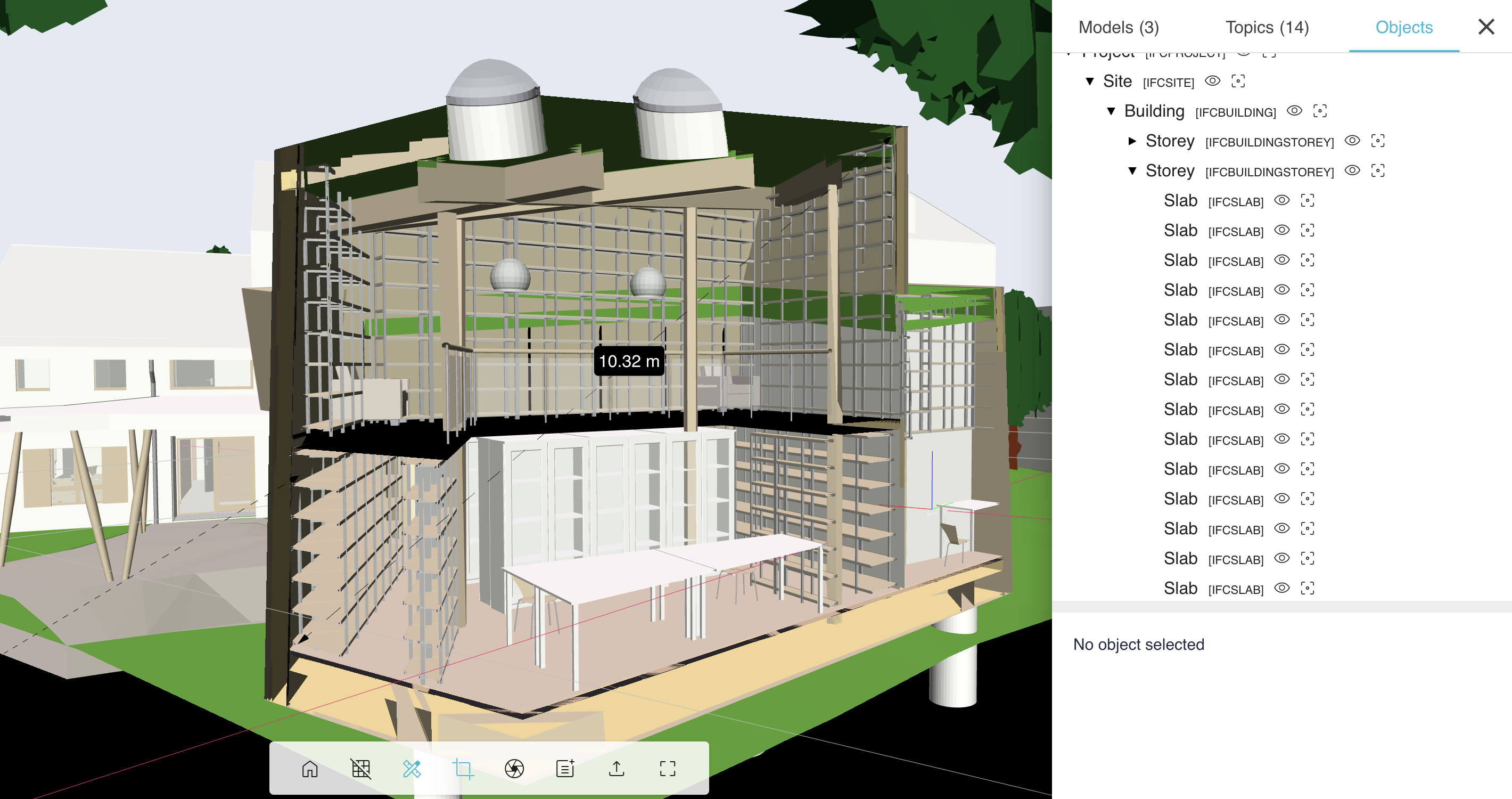1512x799 pixels.
Task: Switch to the Models (3) tab
Action: [x=1118, y=27]
